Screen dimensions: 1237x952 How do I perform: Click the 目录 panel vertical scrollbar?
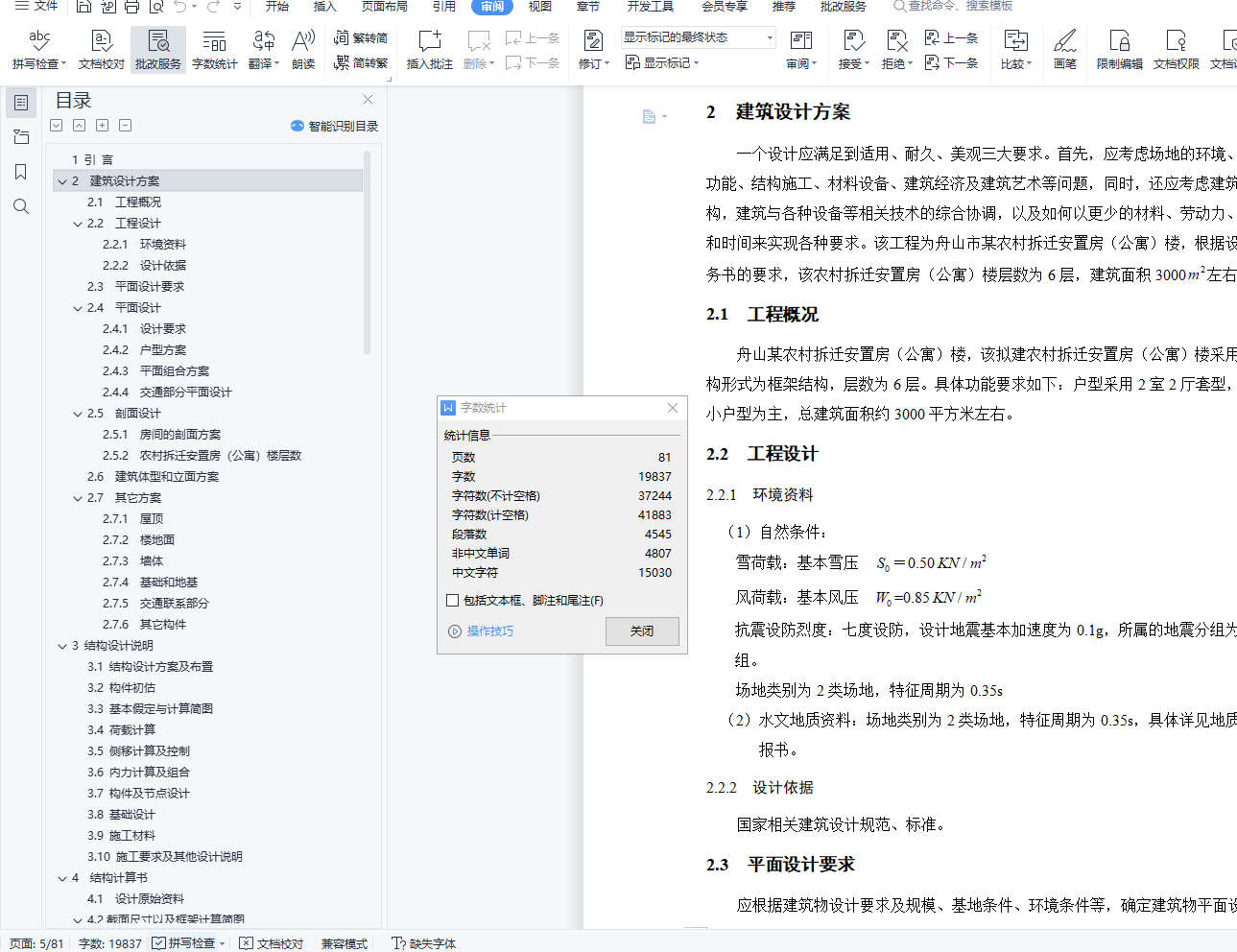pos(368,254)
